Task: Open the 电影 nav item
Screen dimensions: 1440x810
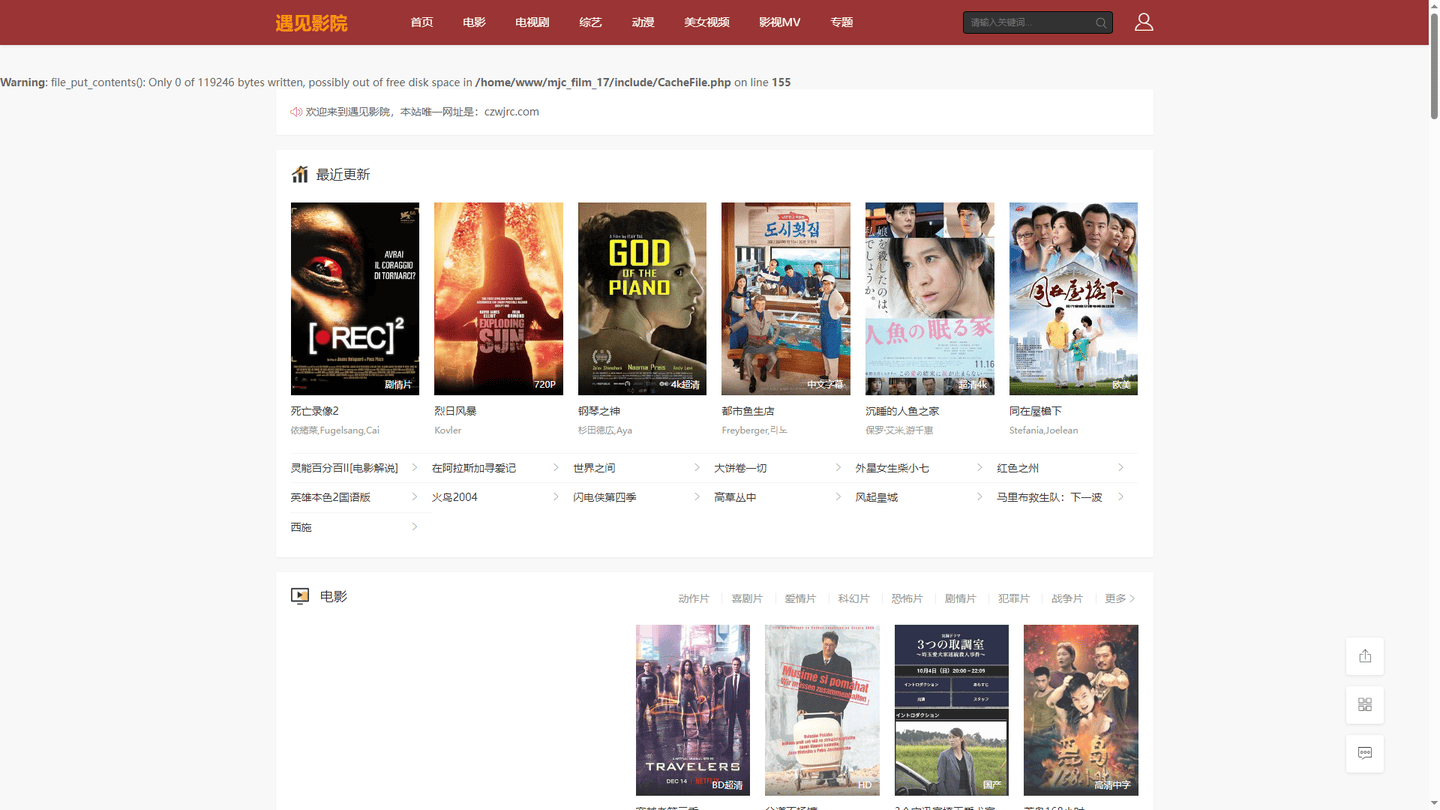Action: tap(474, 22)
